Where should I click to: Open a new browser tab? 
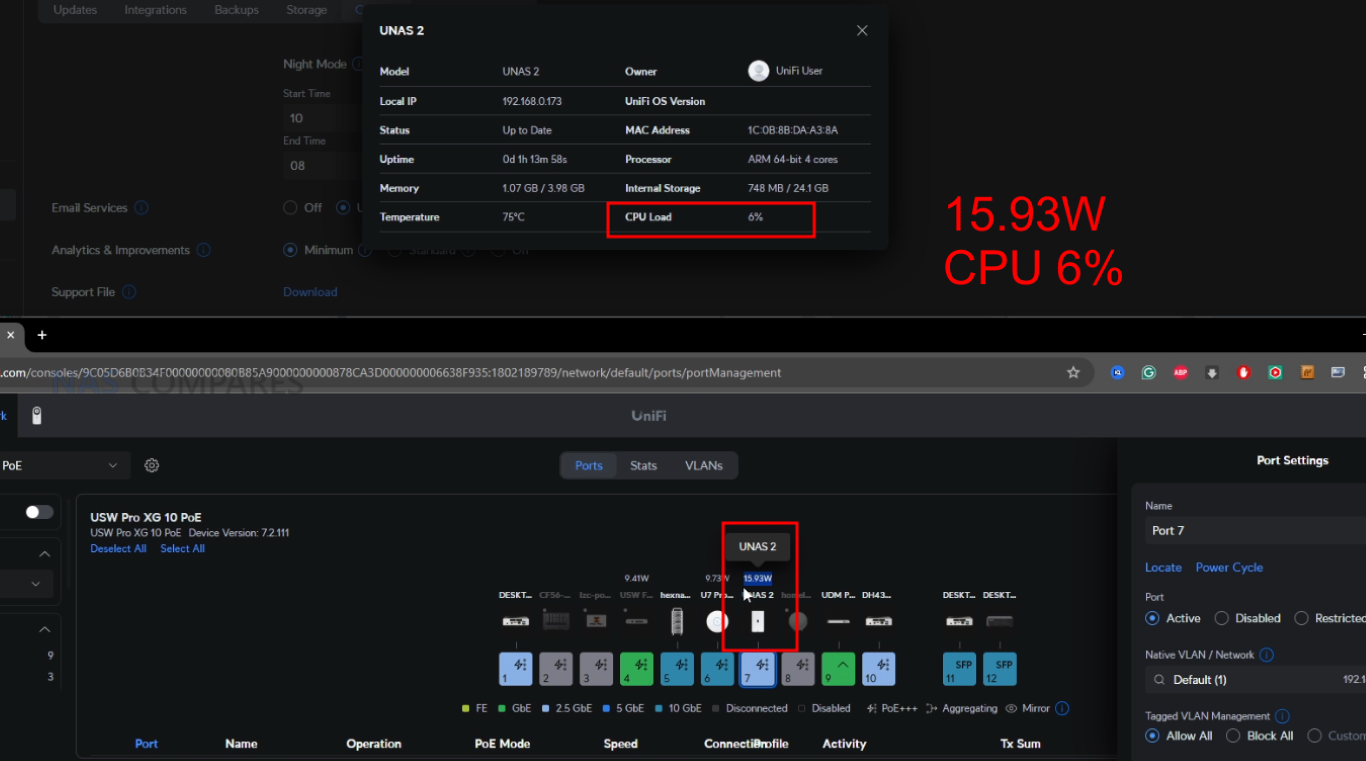click(x=42, y=335)
